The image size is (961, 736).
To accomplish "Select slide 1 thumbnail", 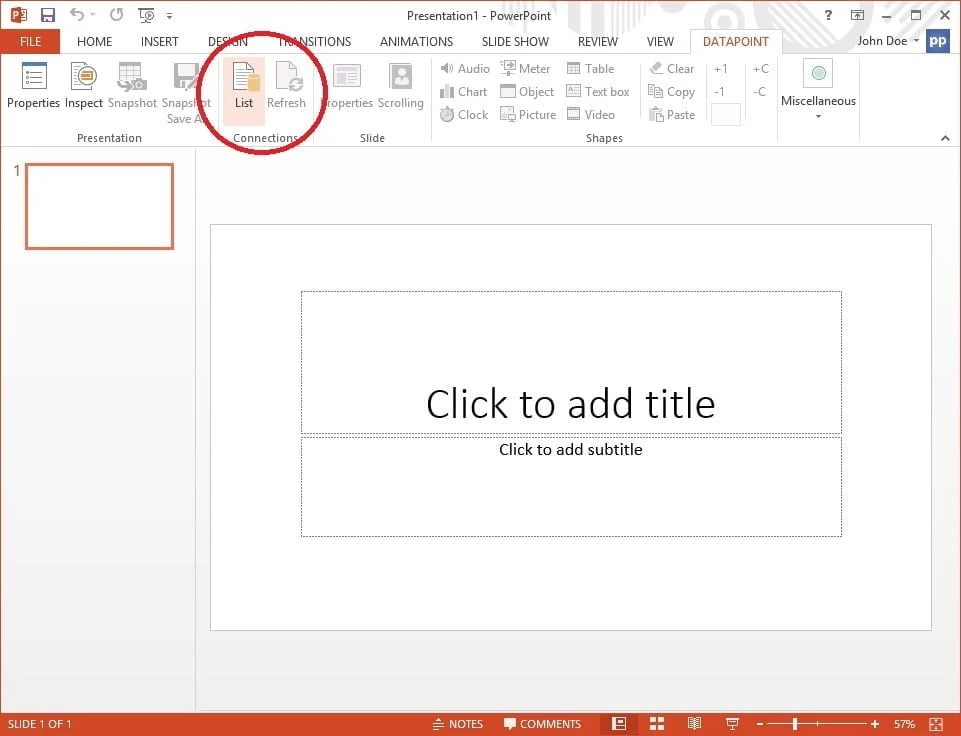I will click(x=98, y=206).
